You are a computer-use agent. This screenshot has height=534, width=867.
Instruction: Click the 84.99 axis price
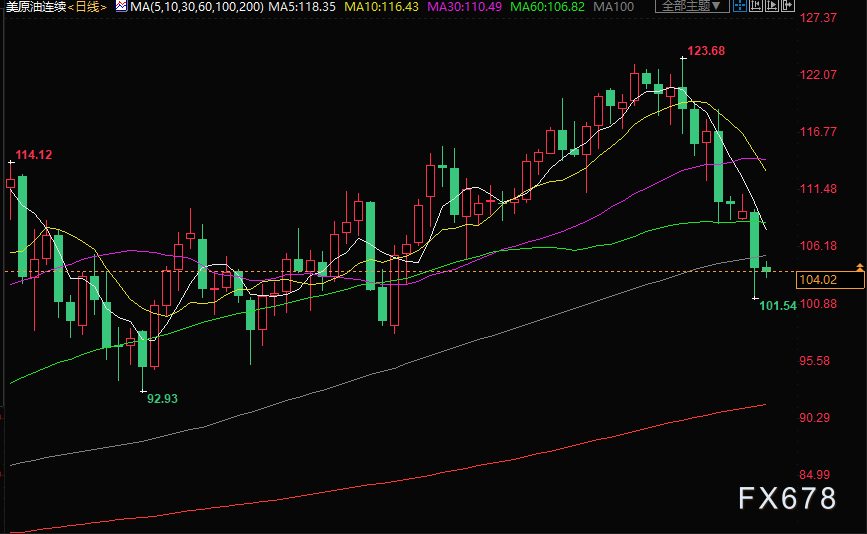tap(814, 474)
